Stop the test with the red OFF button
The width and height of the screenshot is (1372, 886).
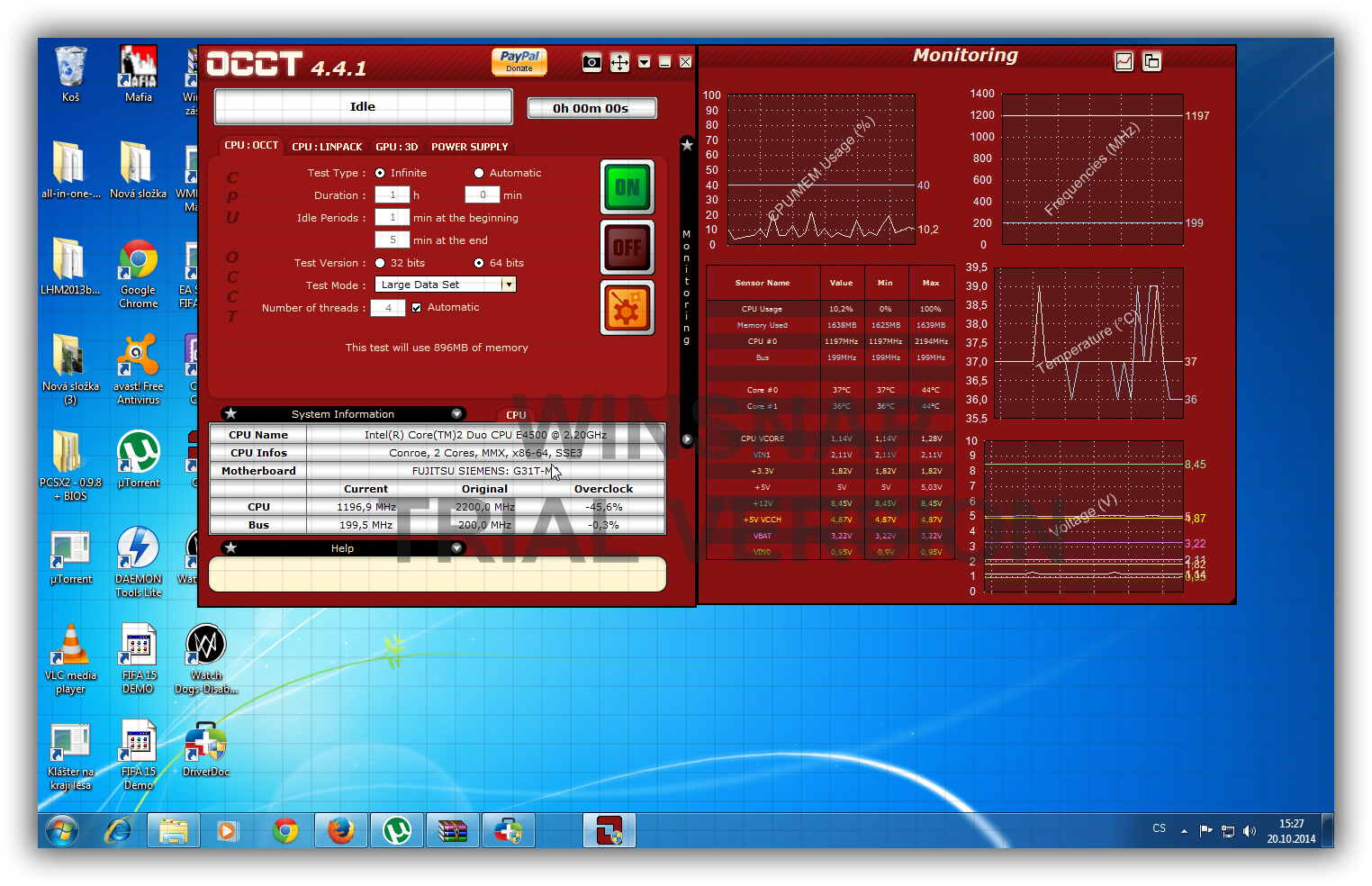click(627, 247)
